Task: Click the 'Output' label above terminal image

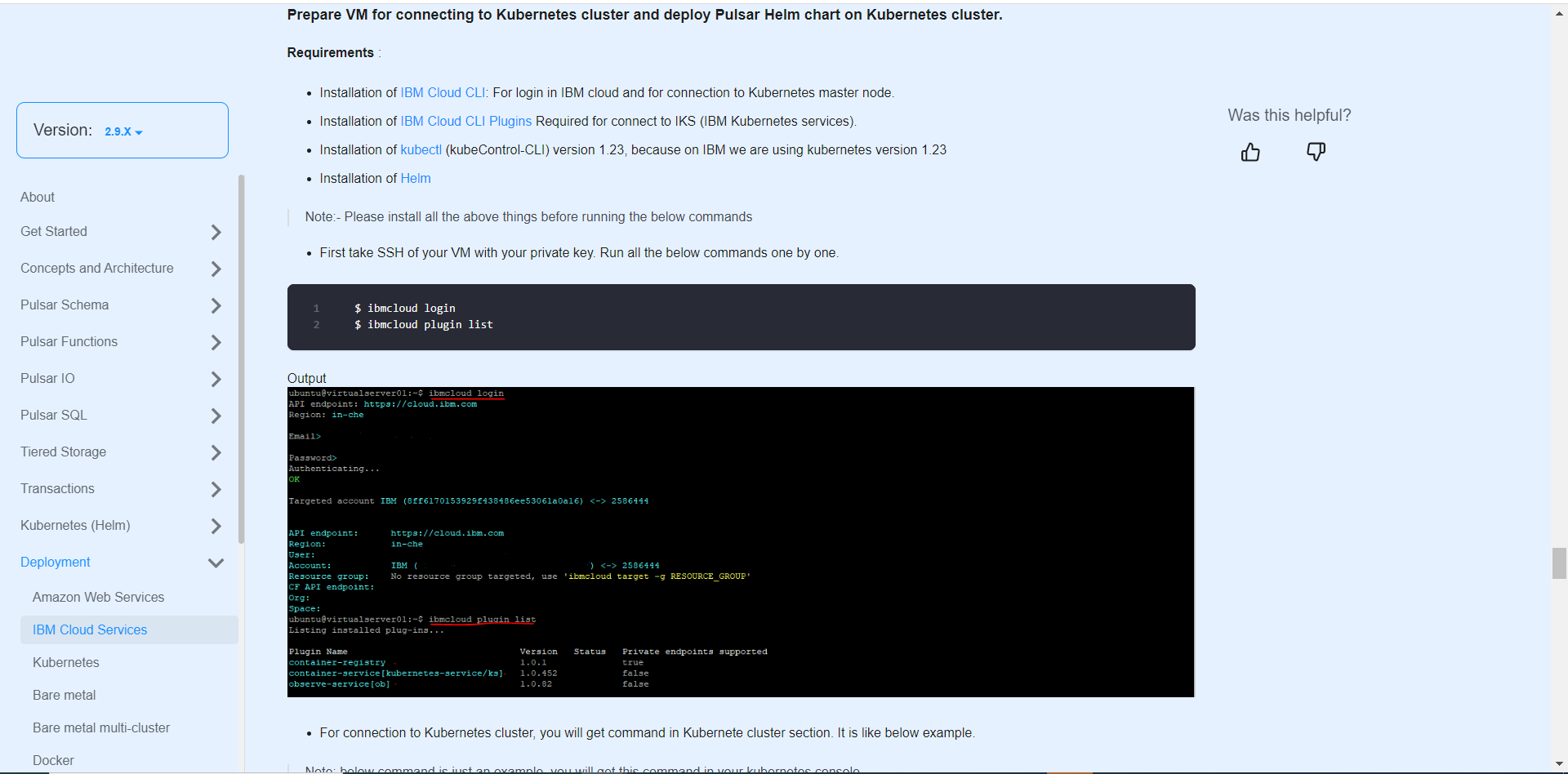Action: point(306,378)
